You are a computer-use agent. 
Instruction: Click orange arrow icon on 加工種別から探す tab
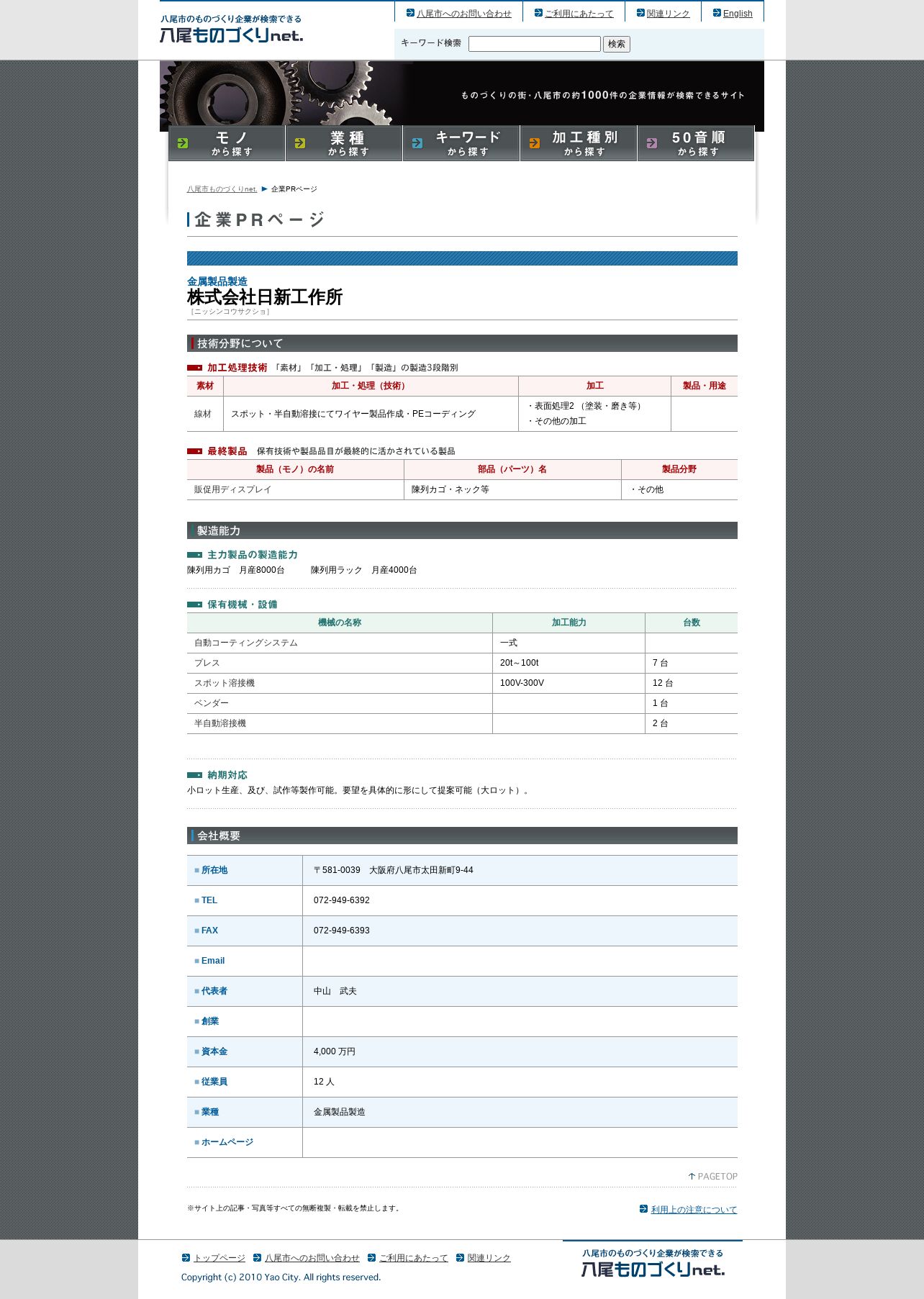(535, 143)
